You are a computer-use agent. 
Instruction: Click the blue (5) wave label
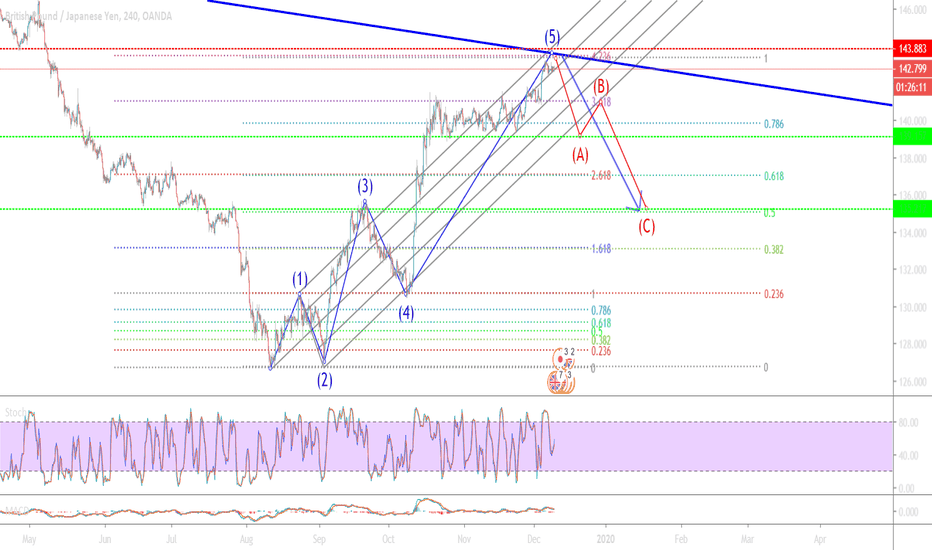point(552,37)
